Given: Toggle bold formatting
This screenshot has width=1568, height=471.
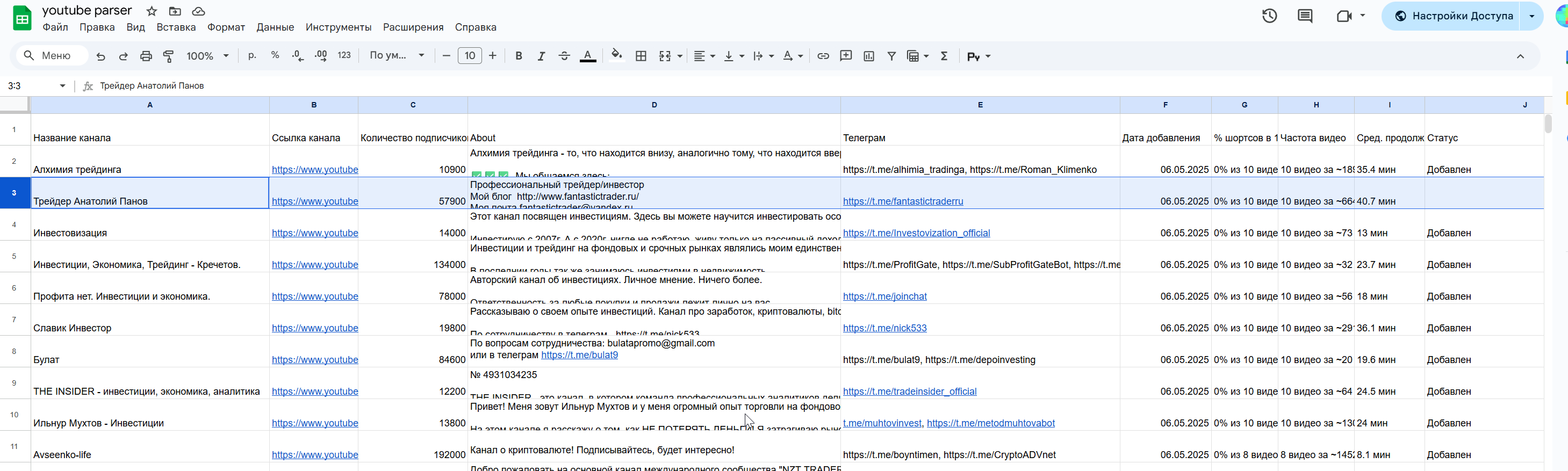Looking at the screenshot, I should point(519,56).
